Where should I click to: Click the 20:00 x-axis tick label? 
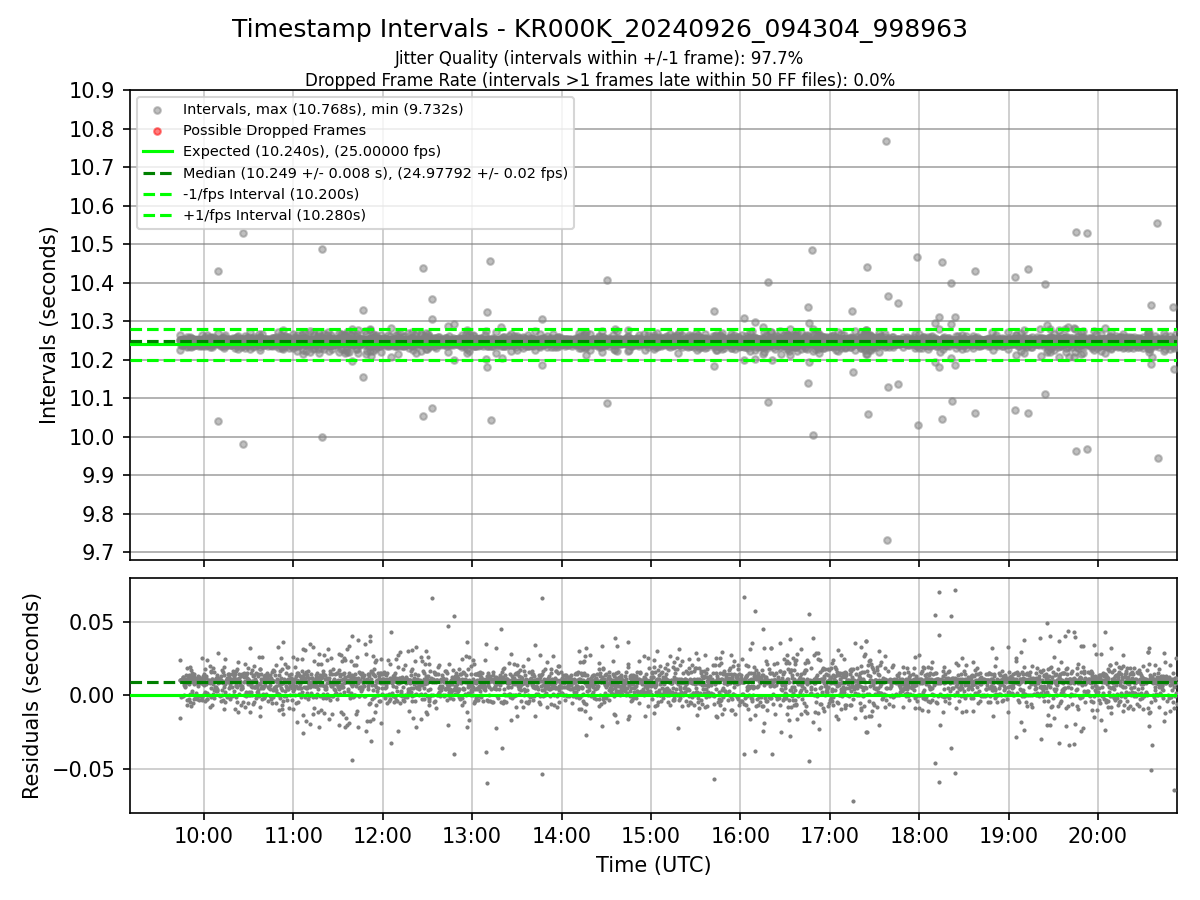[1098, 835]
